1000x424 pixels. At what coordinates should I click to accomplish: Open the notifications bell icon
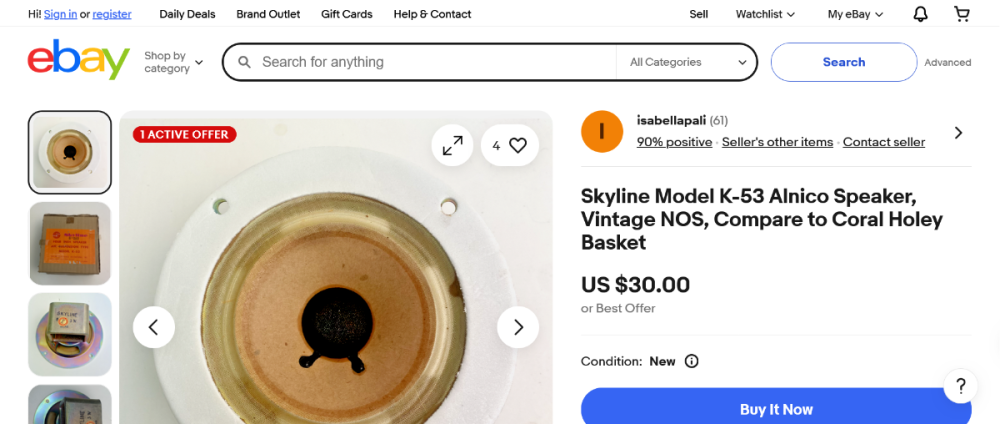pyautogui.click(x=921, y=14)
